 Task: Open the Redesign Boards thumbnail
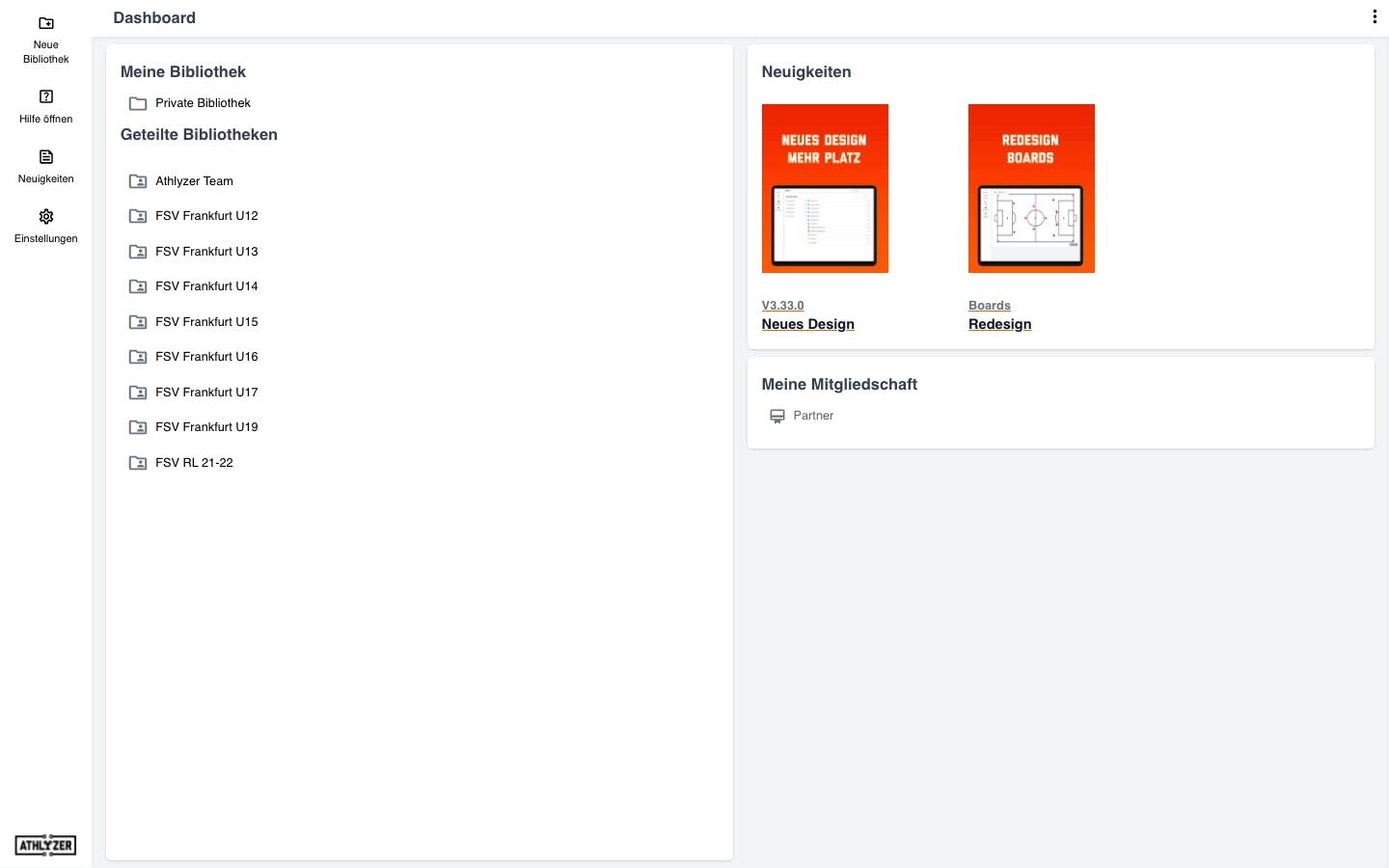(1031, 188)
